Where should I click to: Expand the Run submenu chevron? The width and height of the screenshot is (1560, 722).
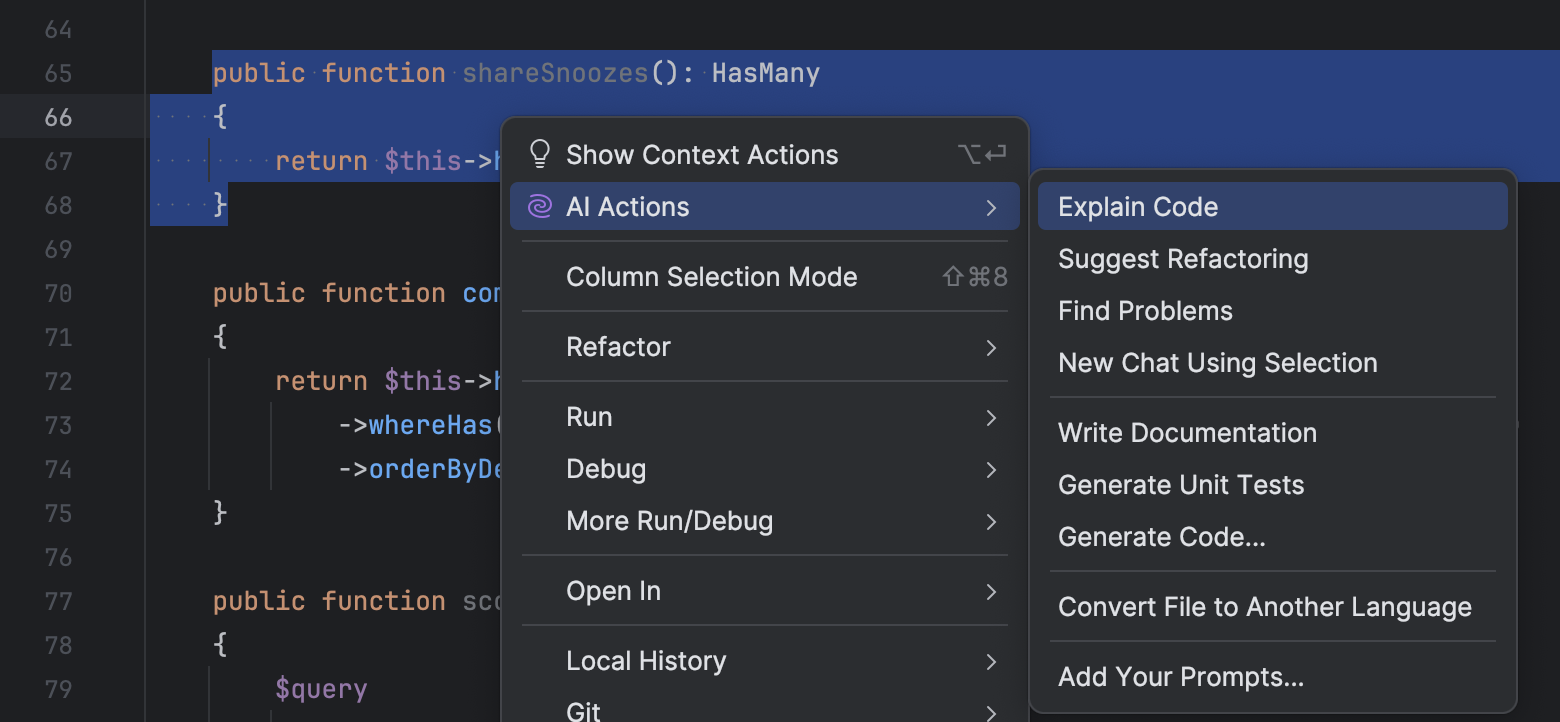coord(991,417)
